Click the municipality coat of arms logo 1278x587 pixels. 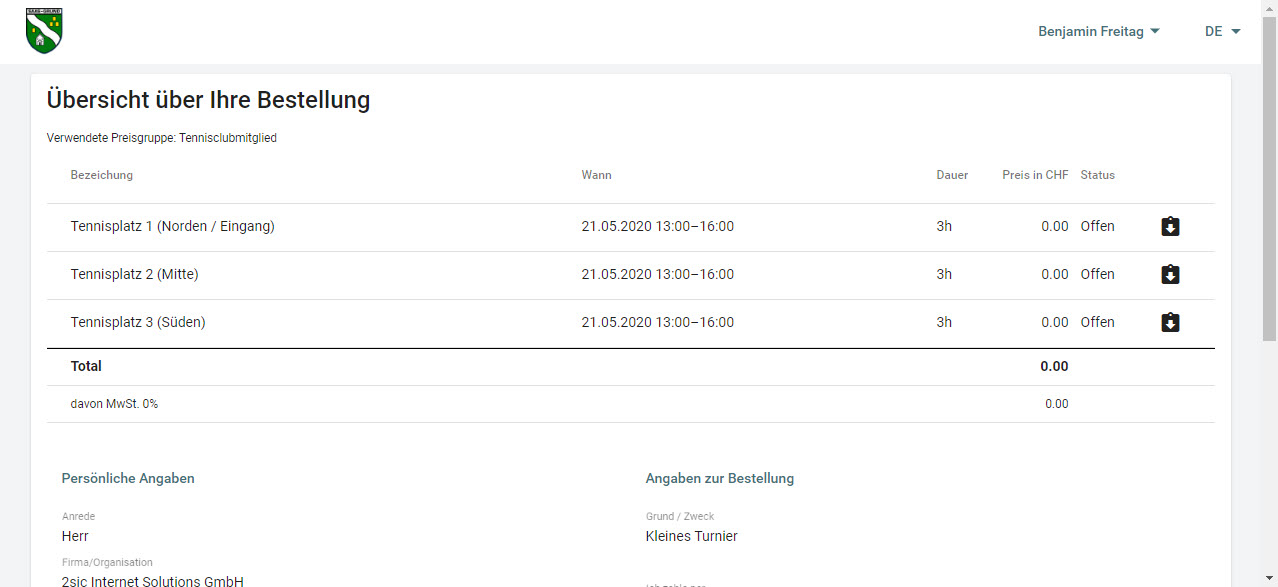pyautogui.click(x=44, y=30)
